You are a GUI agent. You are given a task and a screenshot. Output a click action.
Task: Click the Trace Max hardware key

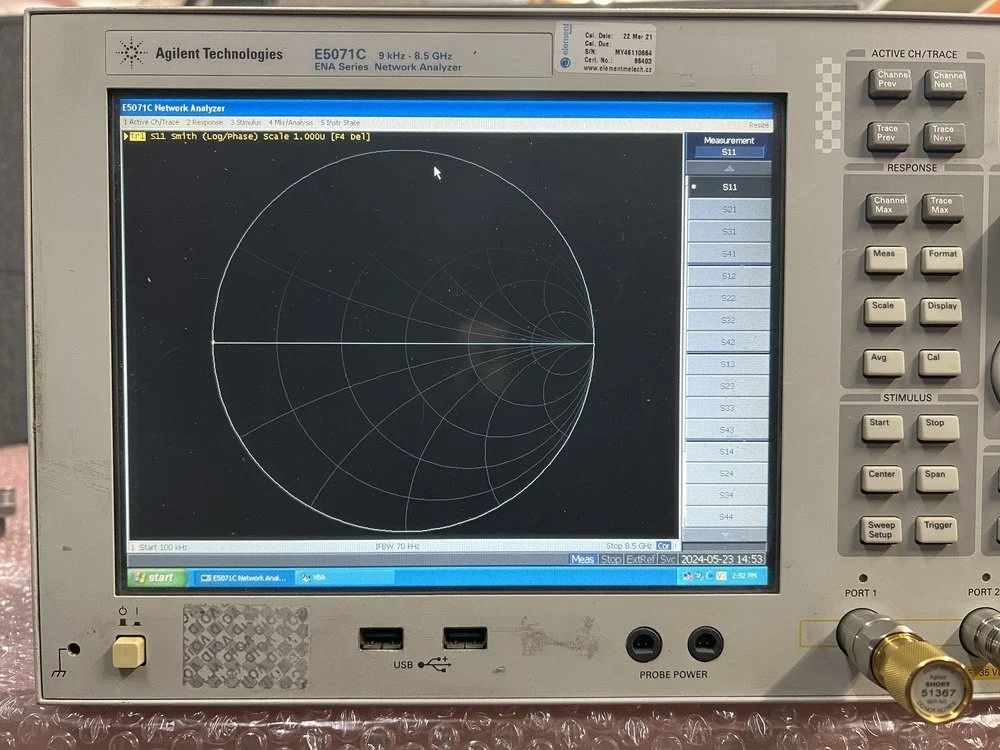pyautogui.click(x=942, y=209)
